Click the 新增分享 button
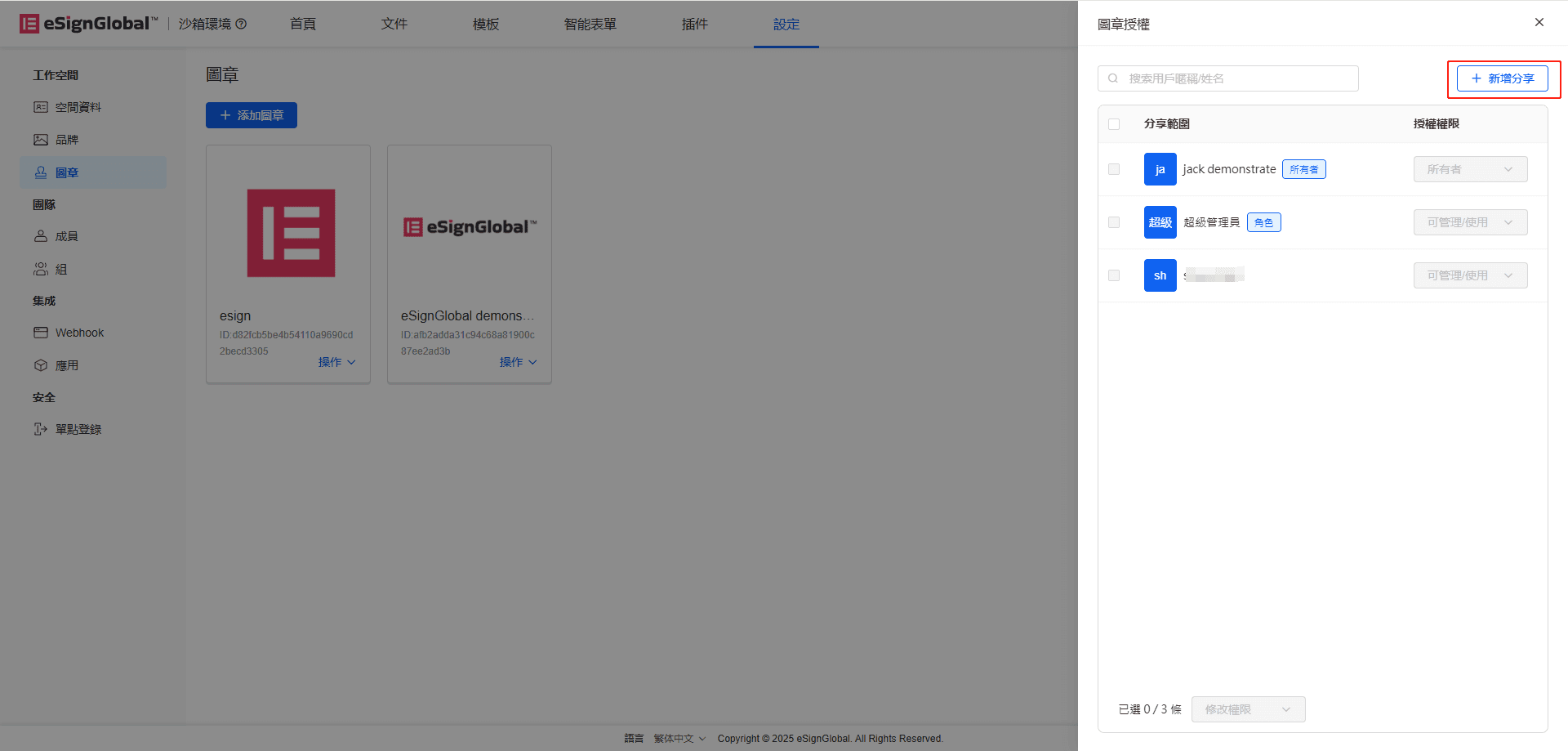 point(1503,78)
